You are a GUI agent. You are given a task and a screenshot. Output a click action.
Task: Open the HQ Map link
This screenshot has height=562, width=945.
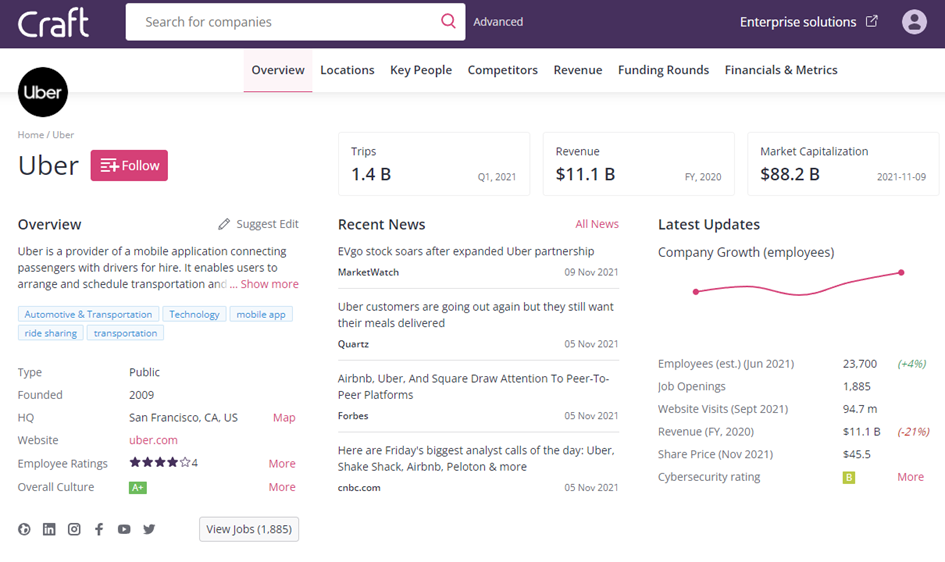pos(284,417)
